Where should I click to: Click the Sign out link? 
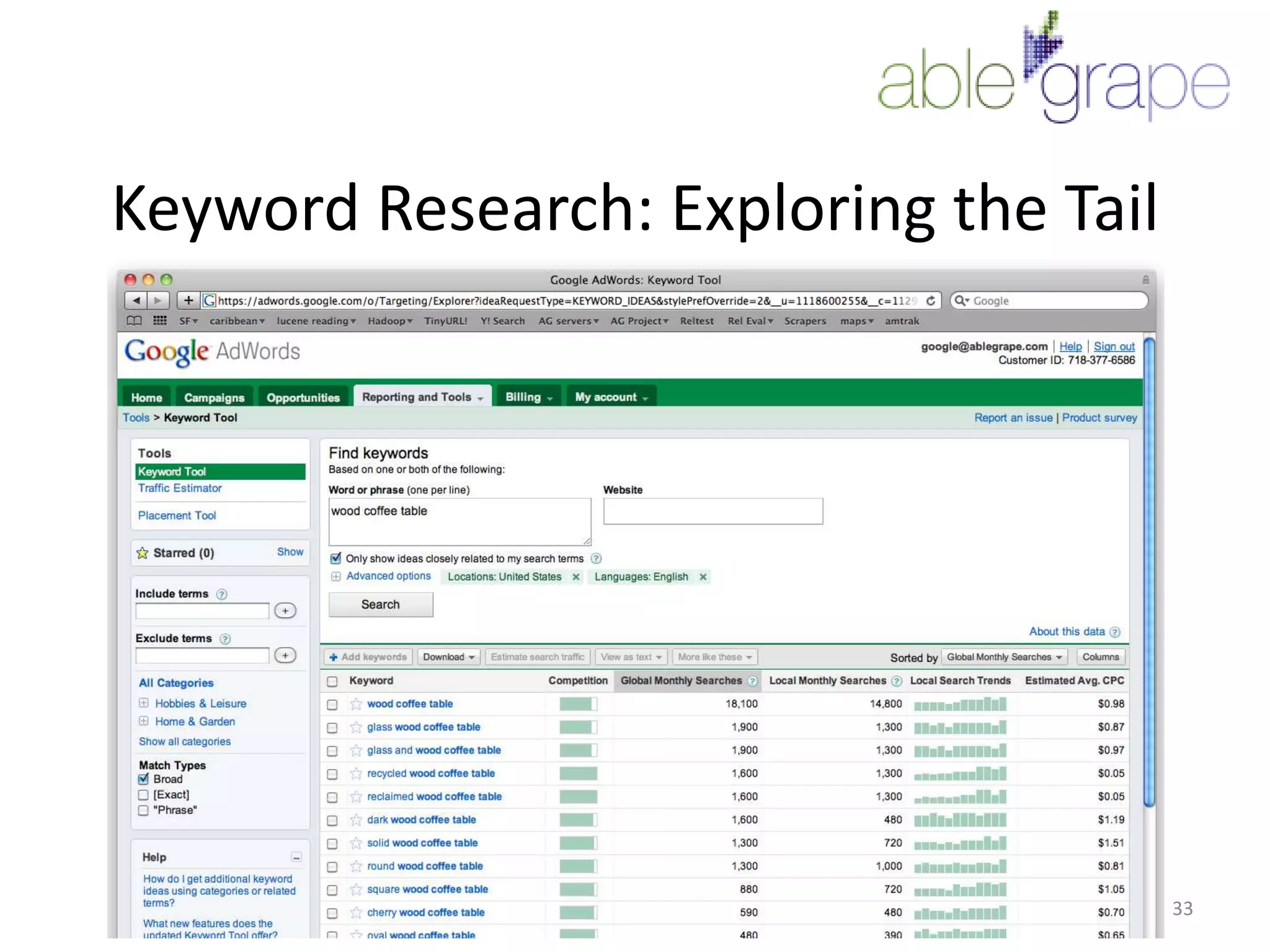pyautogui.click(x=1114, y=346)
